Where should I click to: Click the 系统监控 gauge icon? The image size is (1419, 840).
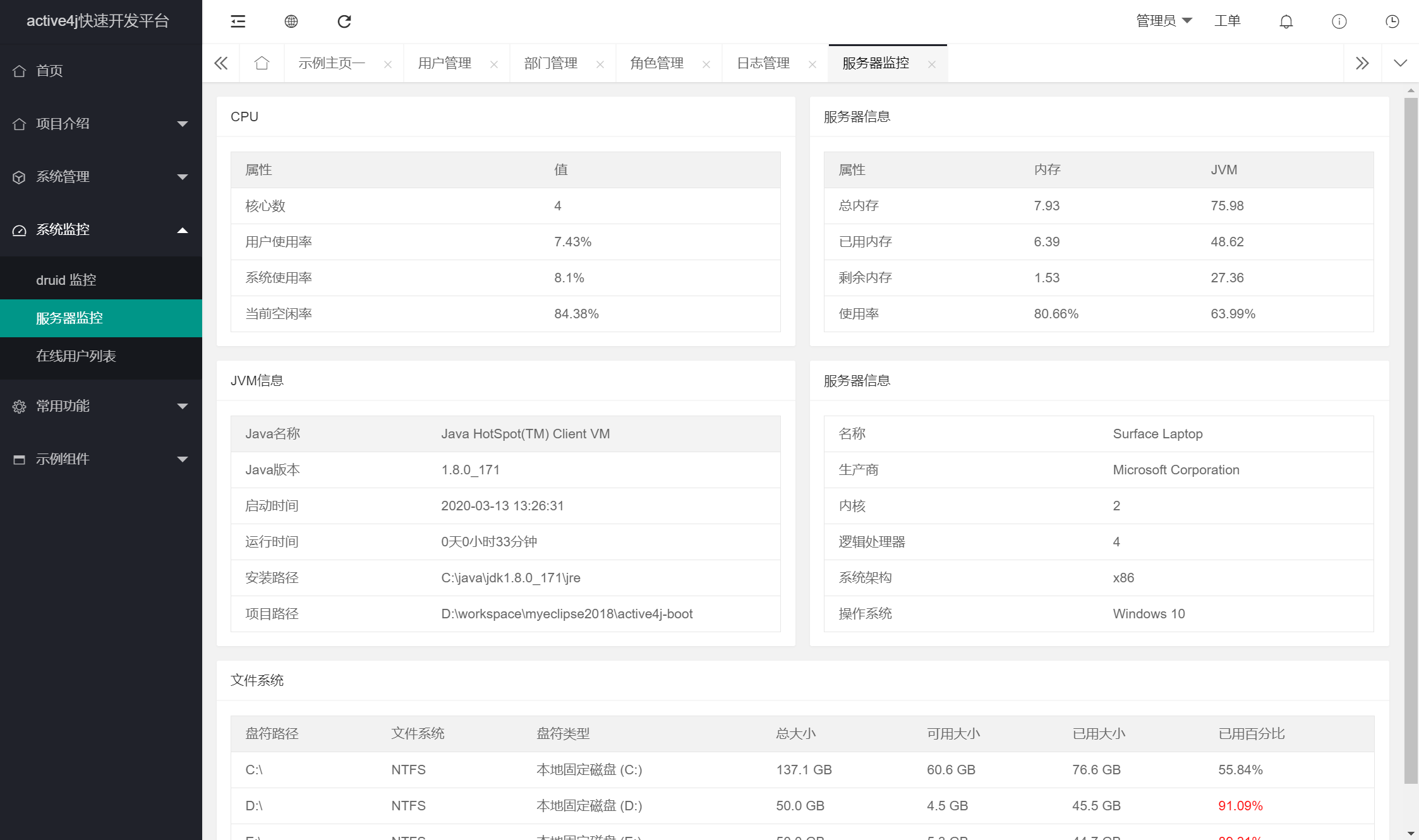point(20,230)
